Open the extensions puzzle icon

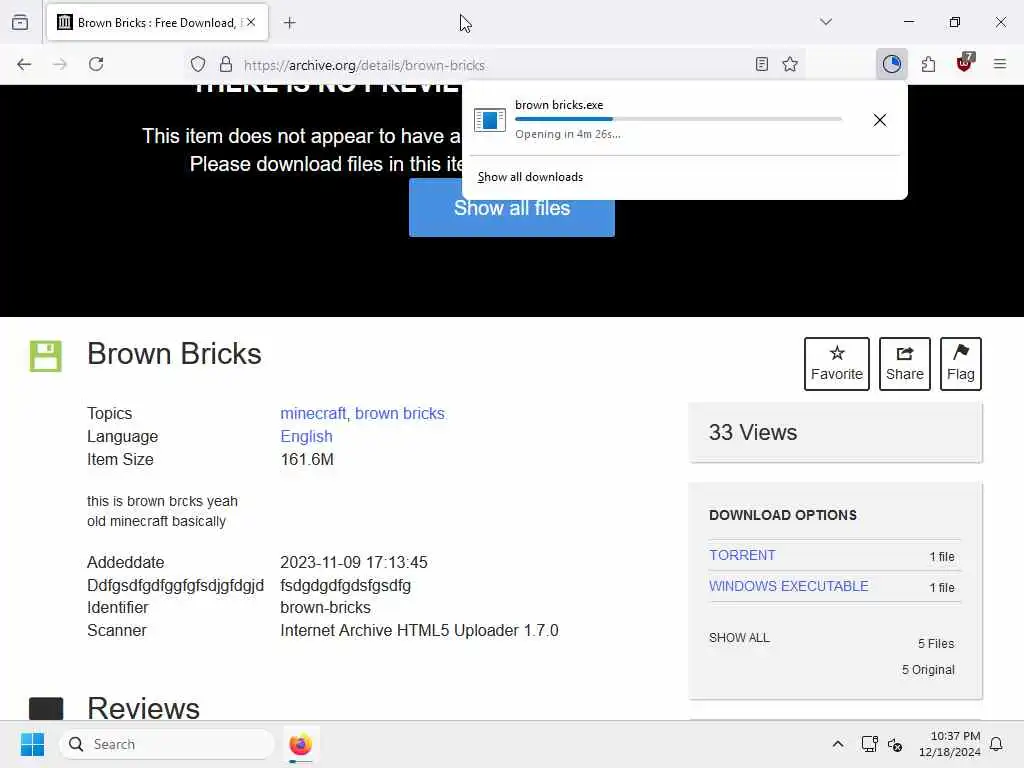[x=928, y=64]
